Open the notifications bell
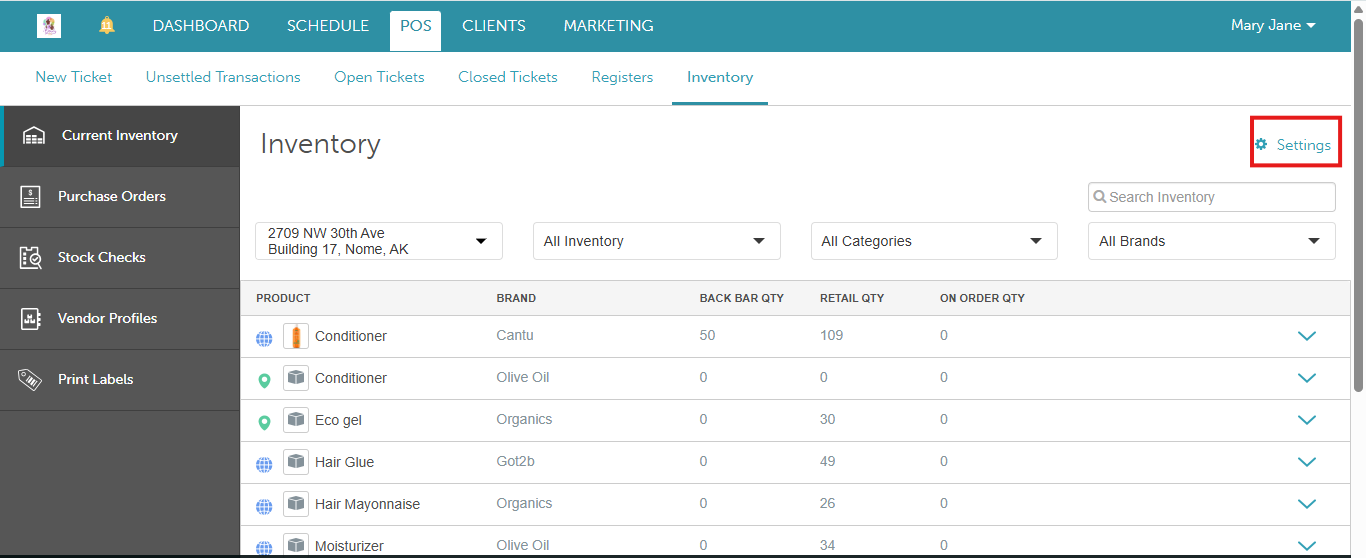Viewport: 1366px width, 558px height. [x=107, y=26]
